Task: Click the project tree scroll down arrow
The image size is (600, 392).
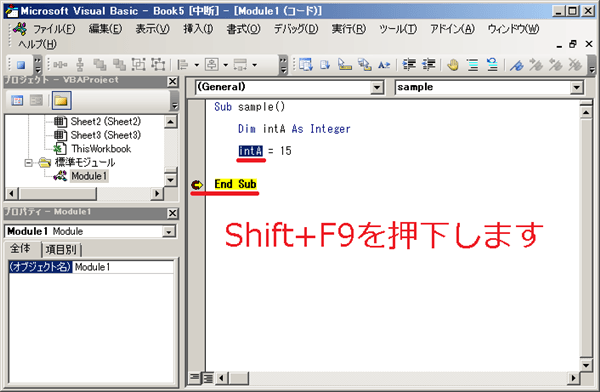Action: click(x=170, y=180)
